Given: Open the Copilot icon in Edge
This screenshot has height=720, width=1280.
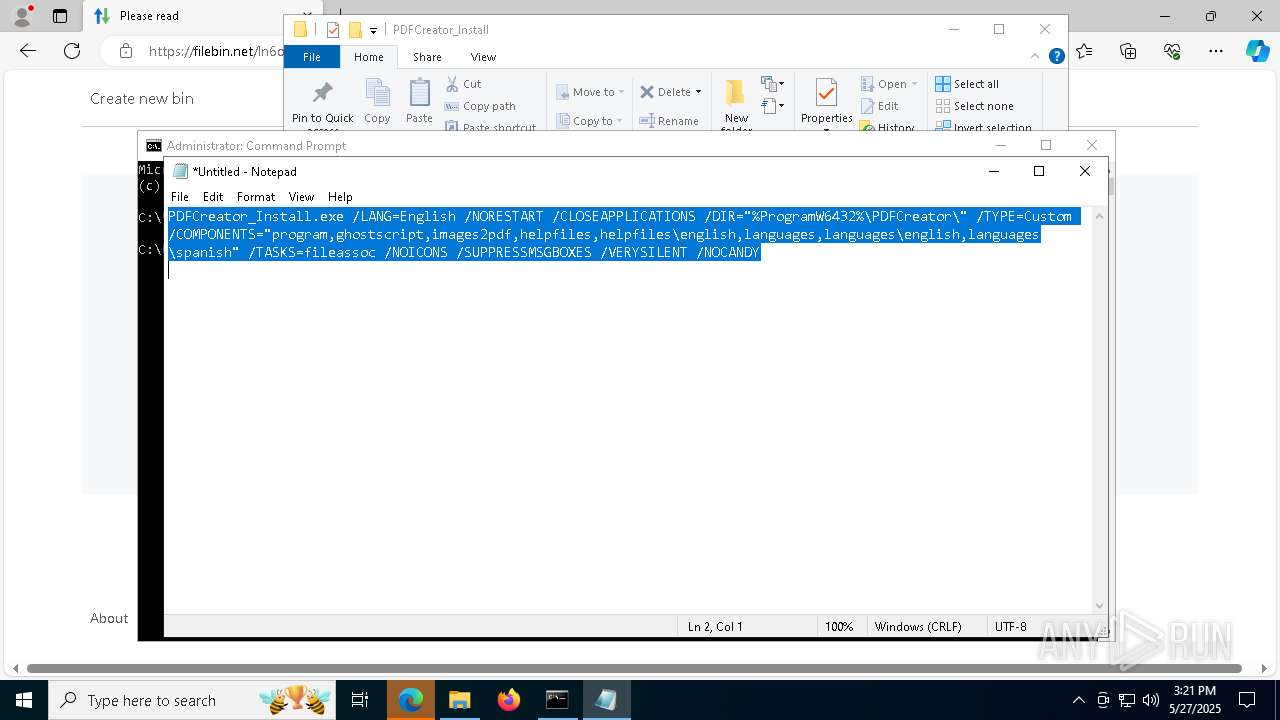Looking at the screenshot, I should 1257,51.
